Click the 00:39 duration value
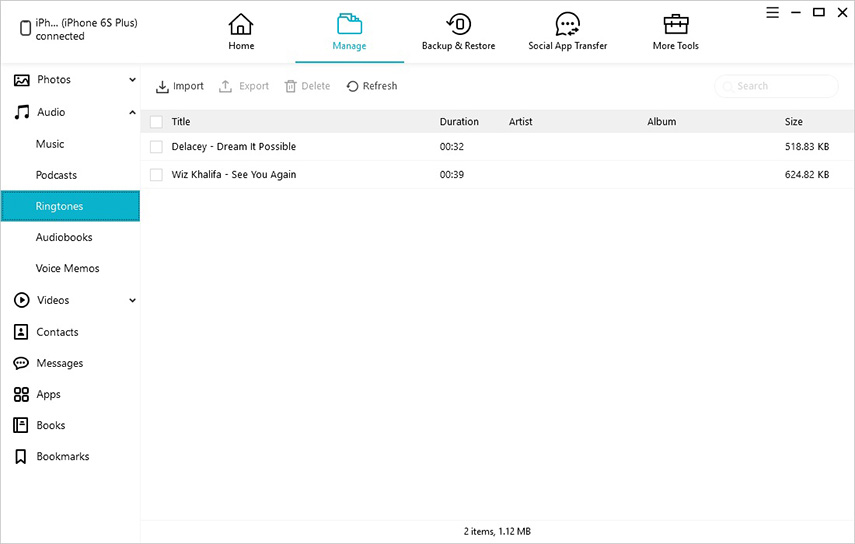This screenshot has width=855, height=544. click(451, 174)
